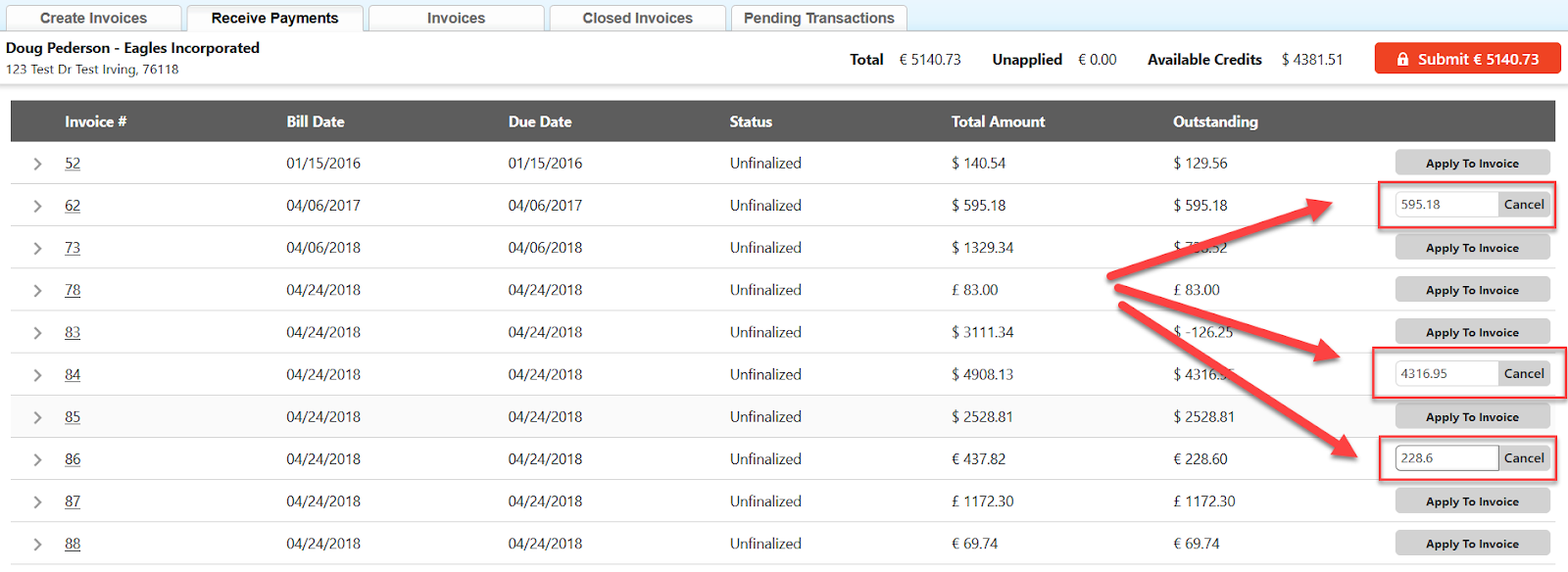Apply payment to invoice 78

click(x=1472, y=289)
